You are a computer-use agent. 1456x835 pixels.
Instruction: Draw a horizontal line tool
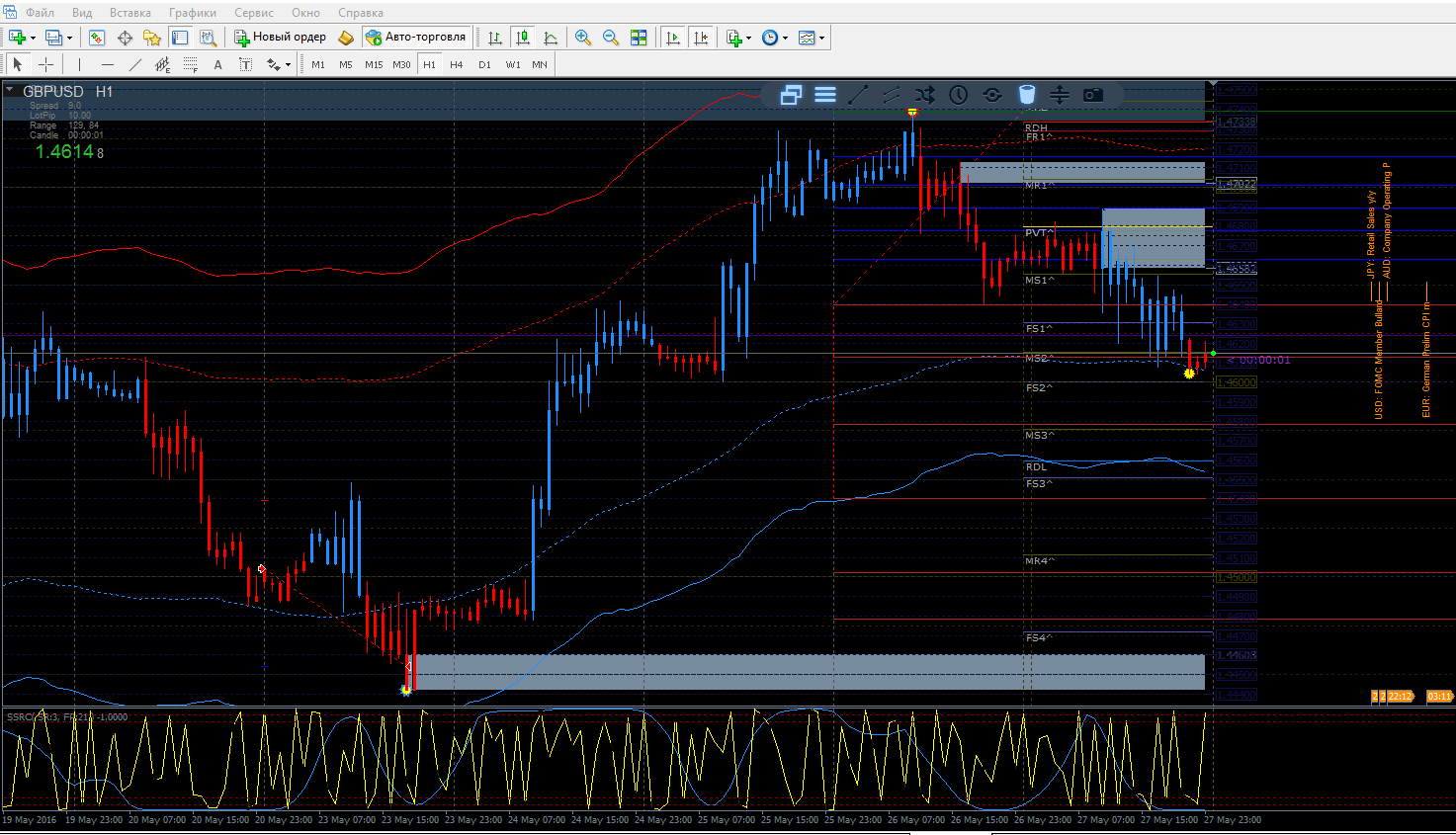[x=108, y=64]
